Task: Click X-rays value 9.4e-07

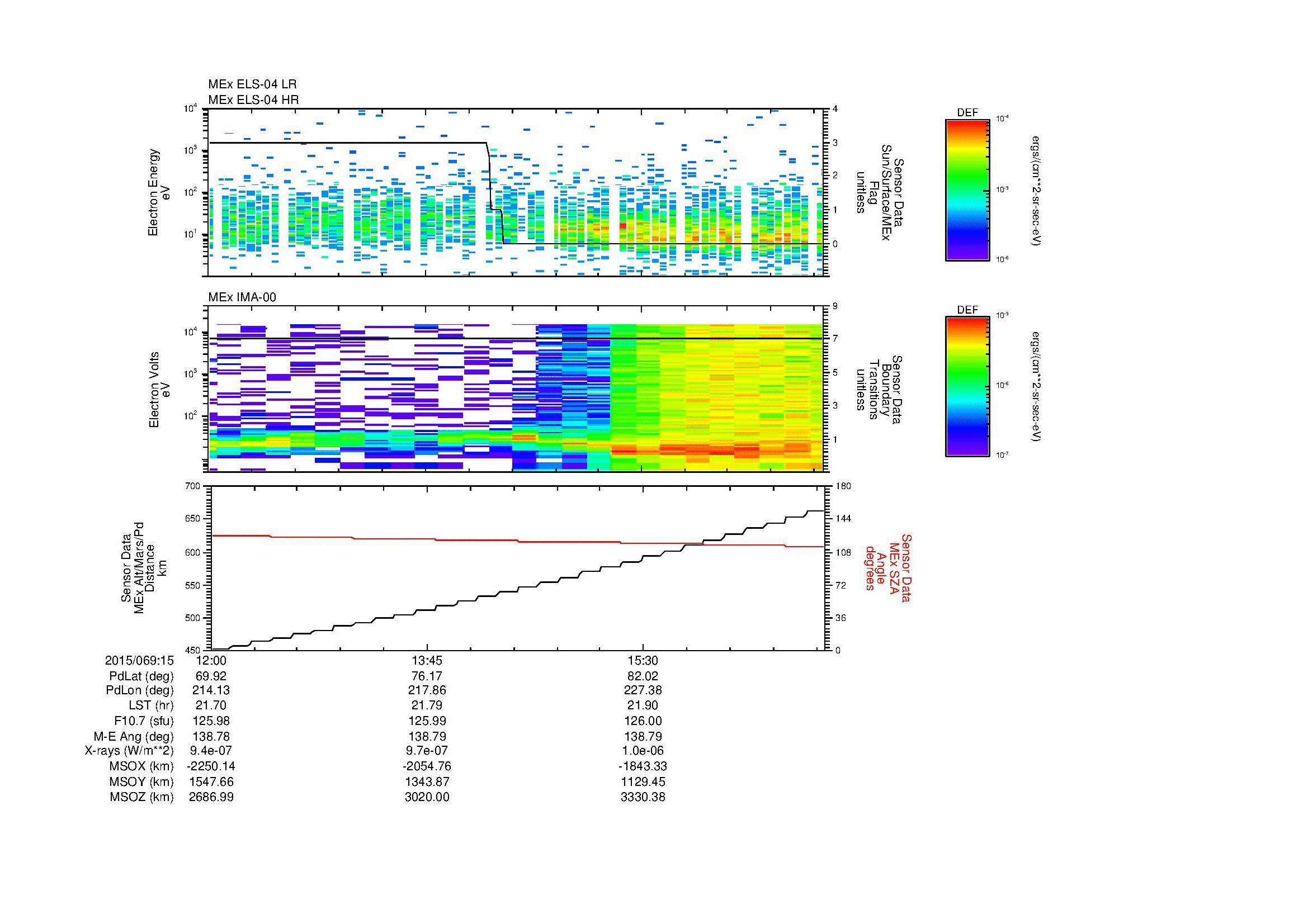Action: [211, 751]
